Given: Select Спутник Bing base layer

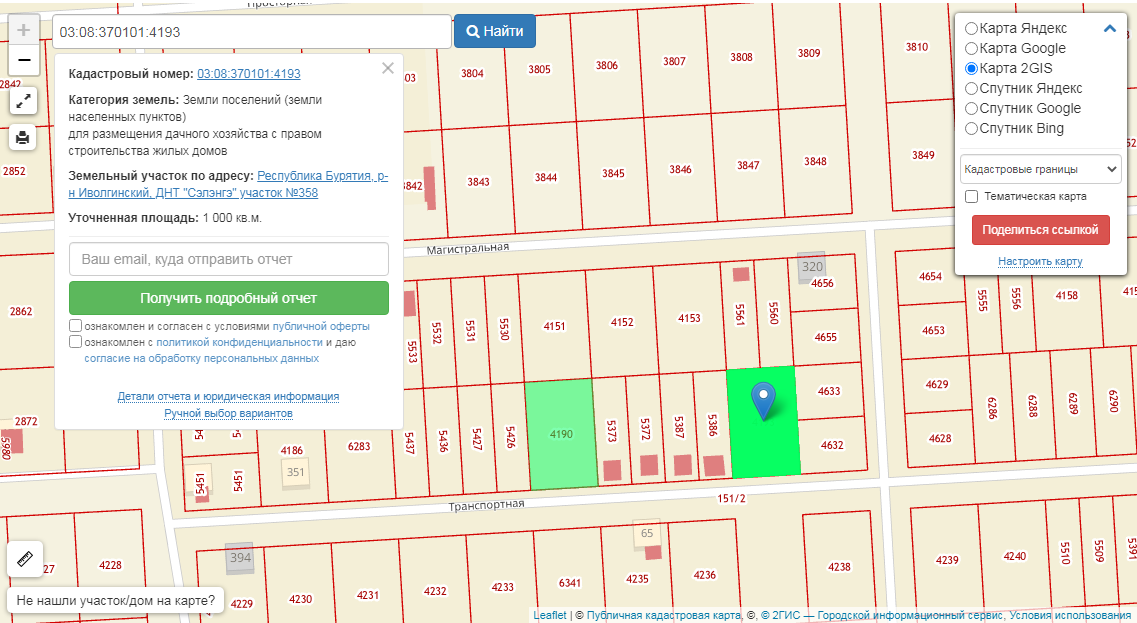Looking at the screenshot, I should tap(972, 128).
